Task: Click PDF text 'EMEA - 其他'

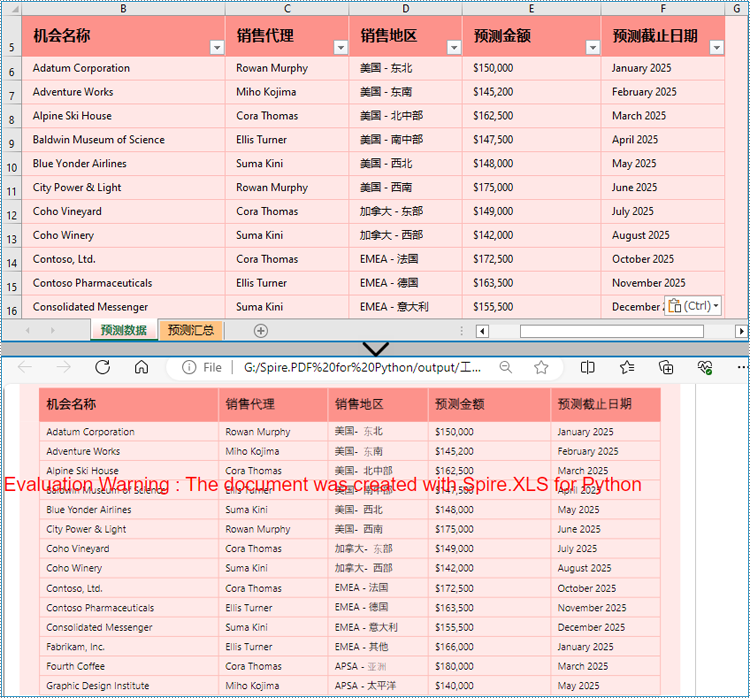Action: tap(361, 647)
